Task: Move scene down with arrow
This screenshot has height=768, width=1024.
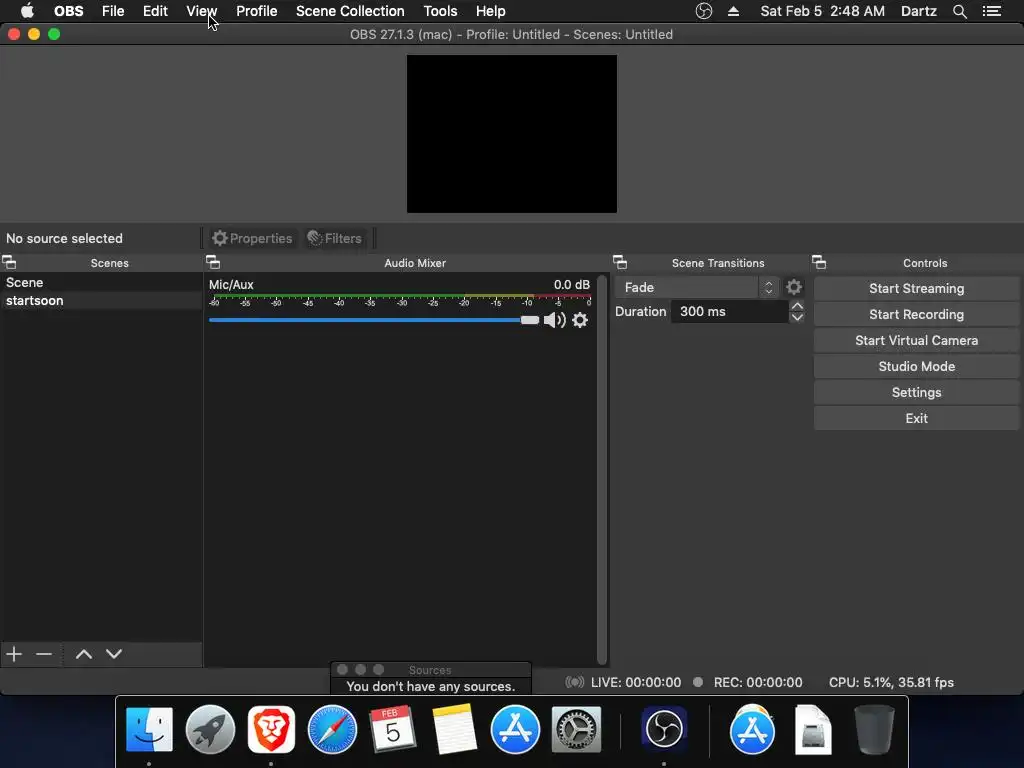Action: point(114,654)
